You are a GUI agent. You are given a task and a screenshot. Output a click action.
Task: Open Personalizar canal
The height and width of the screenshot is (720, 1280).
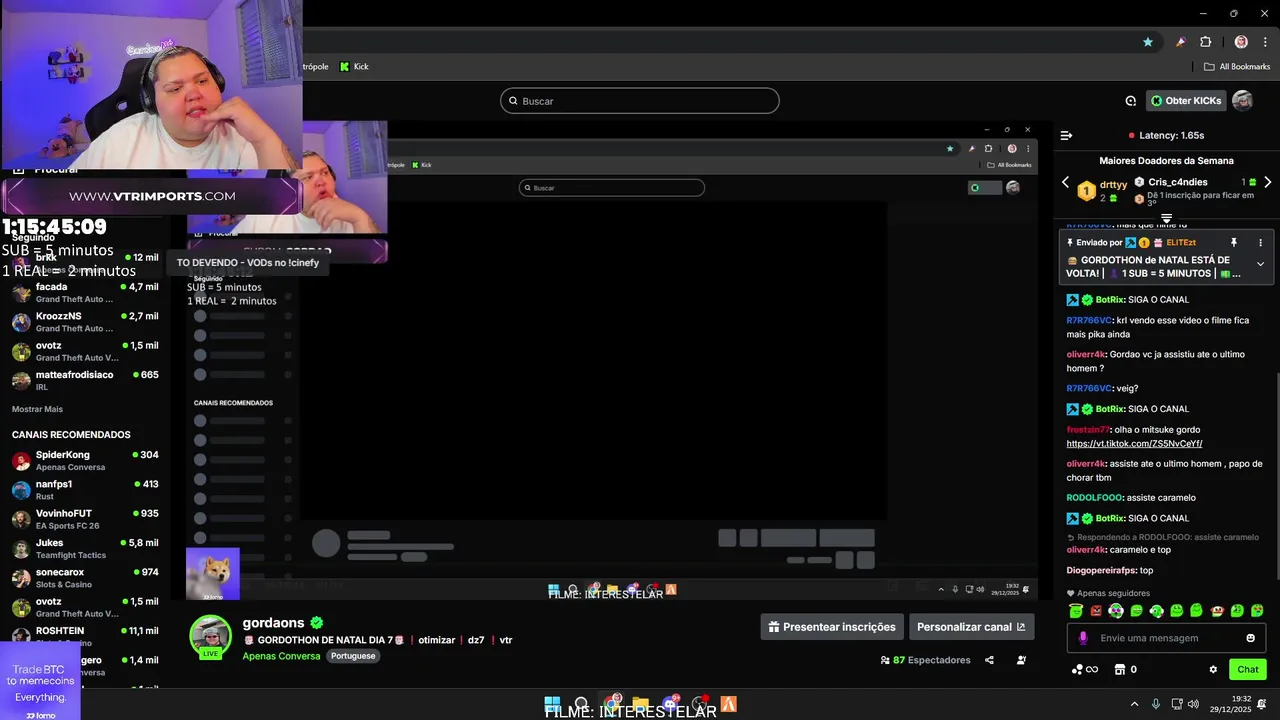tap(971, 627)
